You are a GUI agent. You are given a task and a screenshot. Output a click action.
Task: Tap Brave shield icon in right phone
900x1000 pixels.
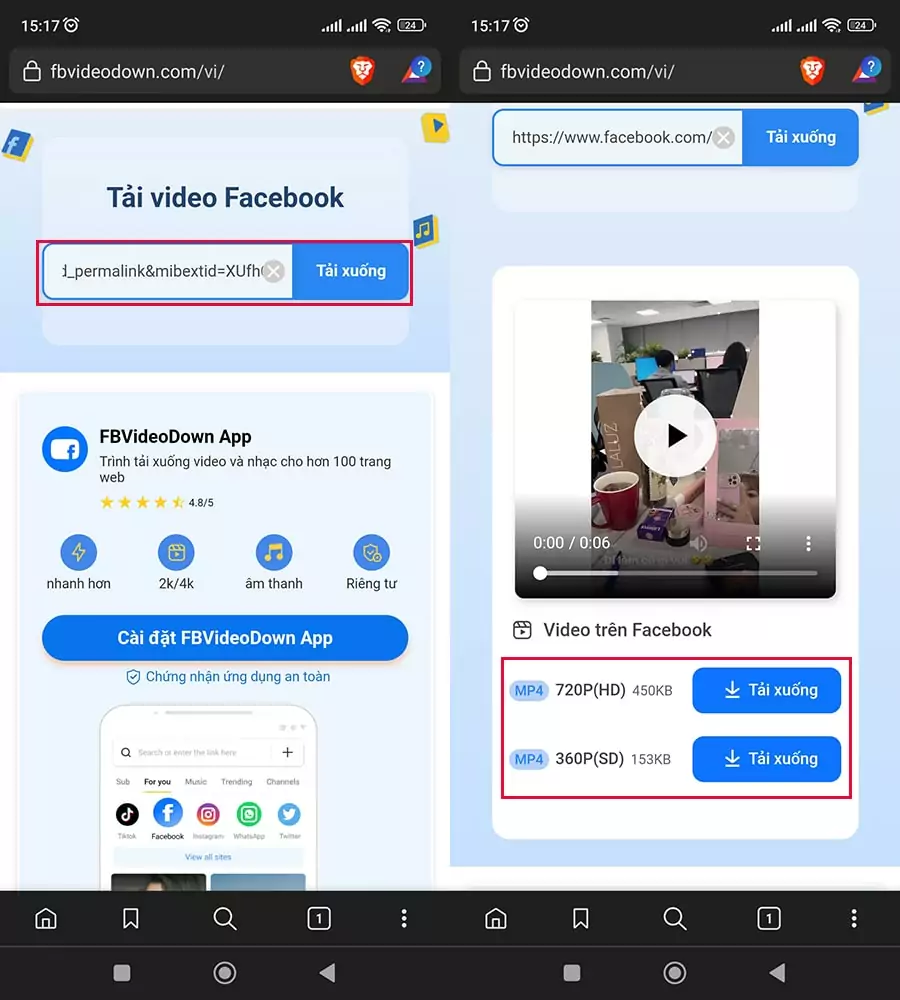[x=812, y=70]
